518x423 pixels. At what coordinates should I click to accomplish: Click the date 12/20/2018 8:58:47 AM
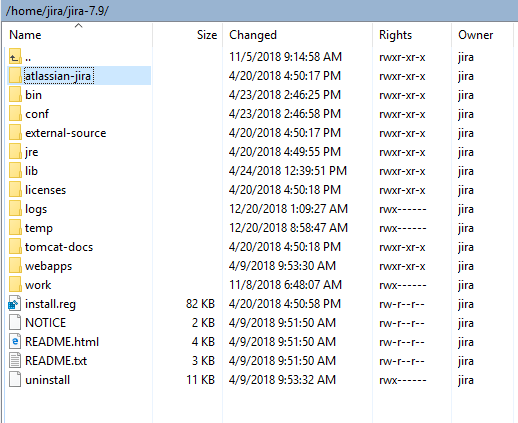pos(288,228)
